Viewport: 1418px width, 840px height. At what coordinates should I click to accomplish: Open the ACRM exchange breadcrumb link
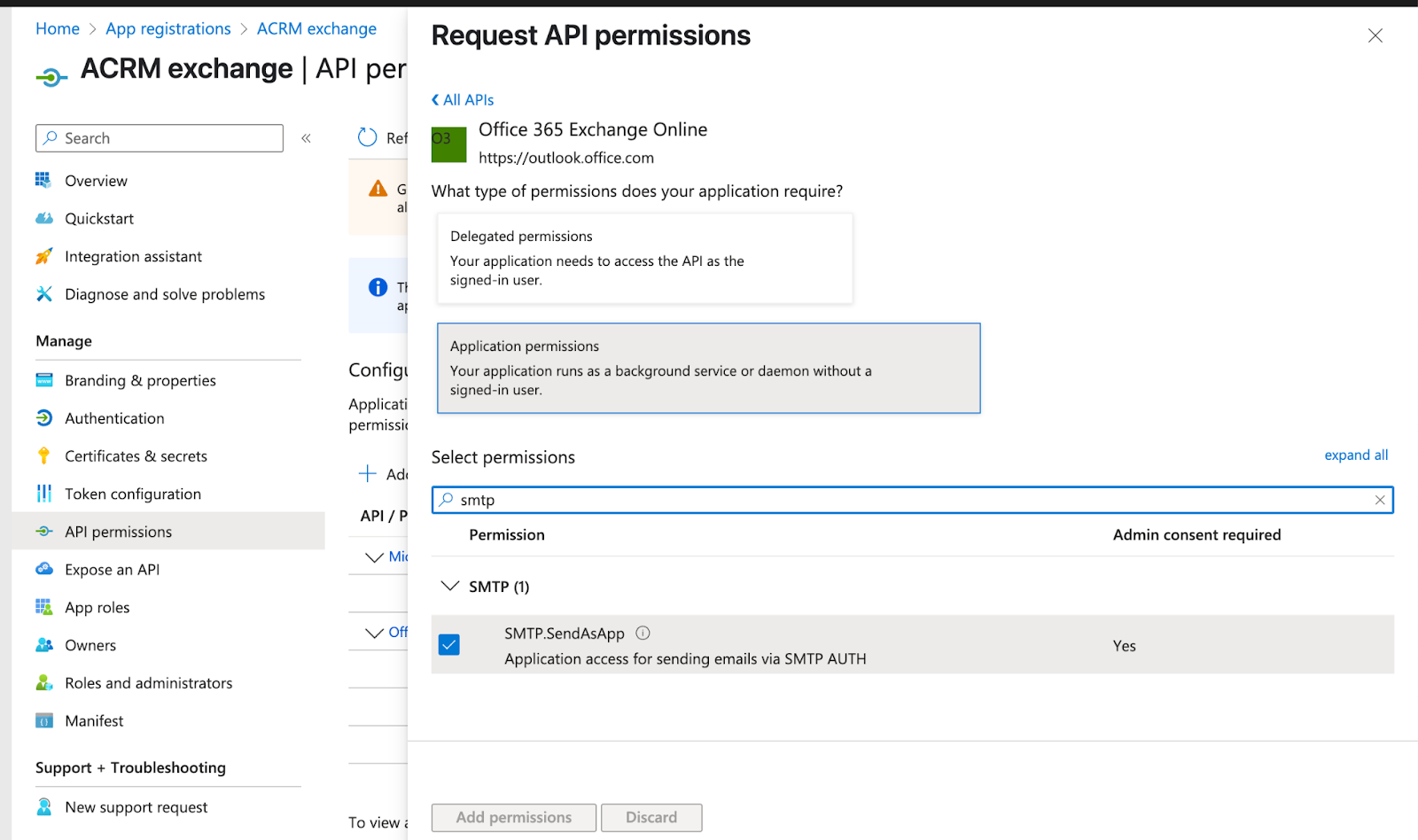pos(316,28)
